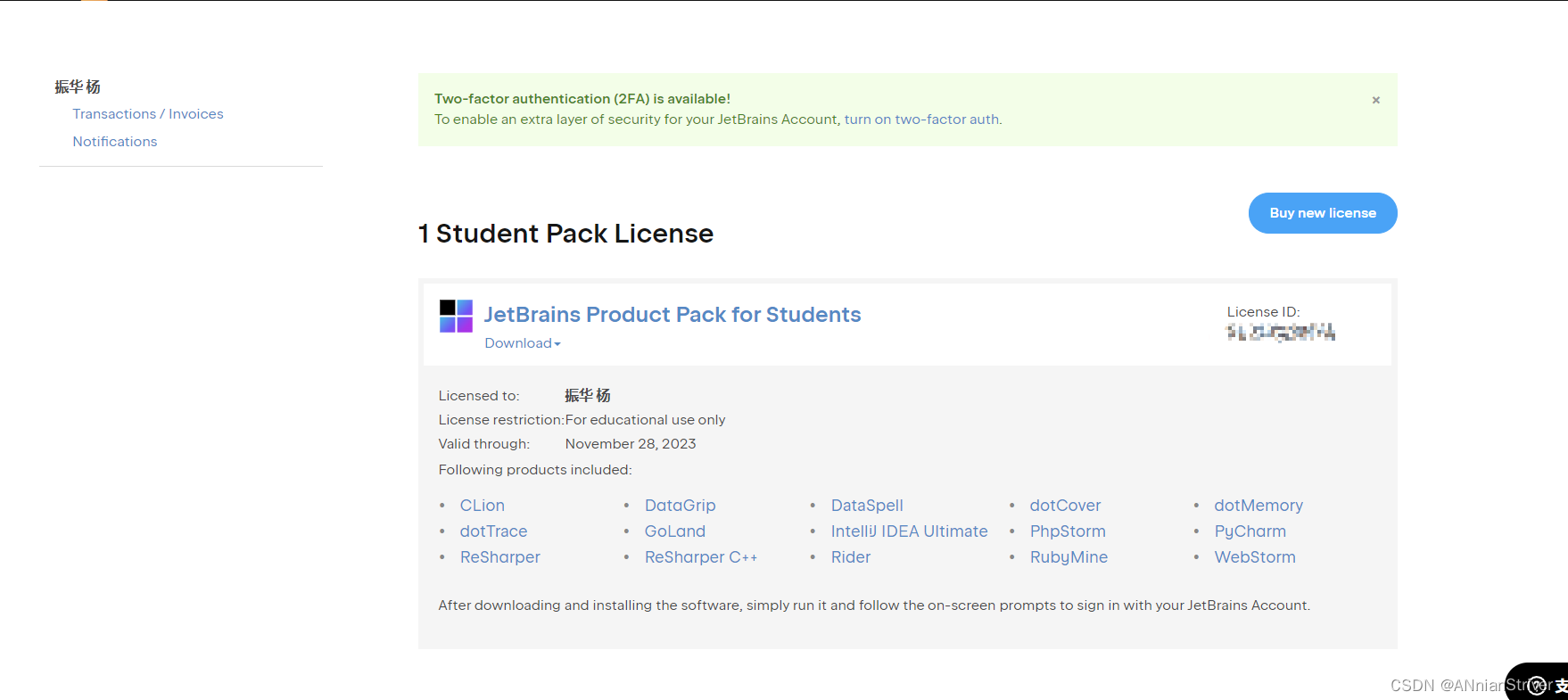
Task: Open Transactions / Invoices page
Action: 148,114
